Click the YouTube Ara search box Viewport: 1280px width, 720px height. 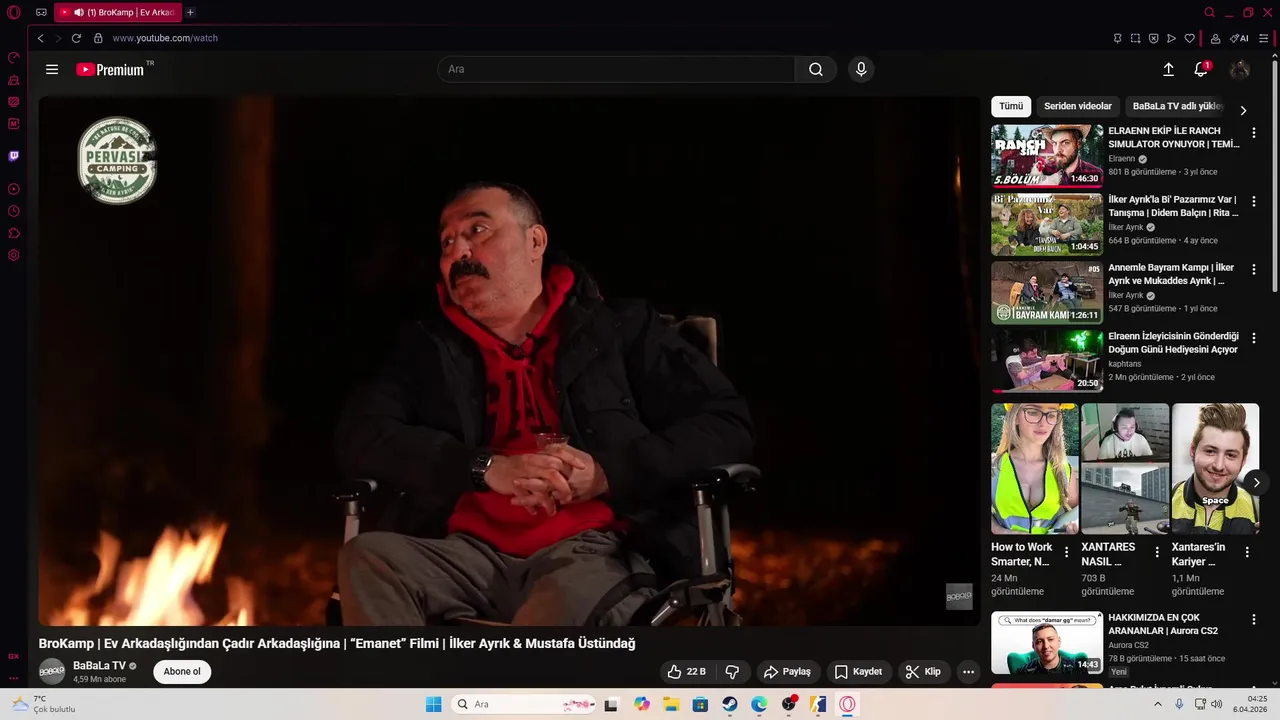pyautogui.click(x=616, y=69)
